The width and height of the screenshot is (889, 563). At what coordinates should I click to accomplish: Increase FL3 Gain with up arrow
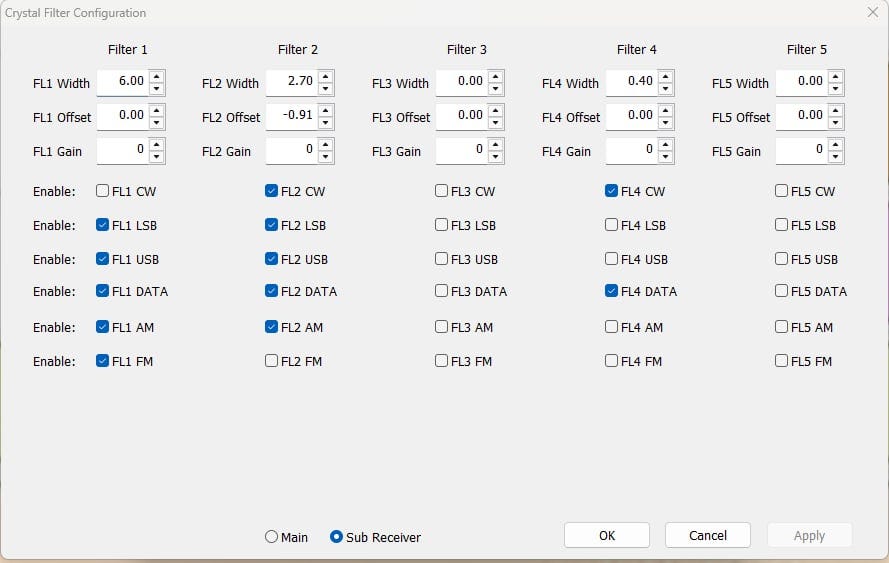click(496, 145)
